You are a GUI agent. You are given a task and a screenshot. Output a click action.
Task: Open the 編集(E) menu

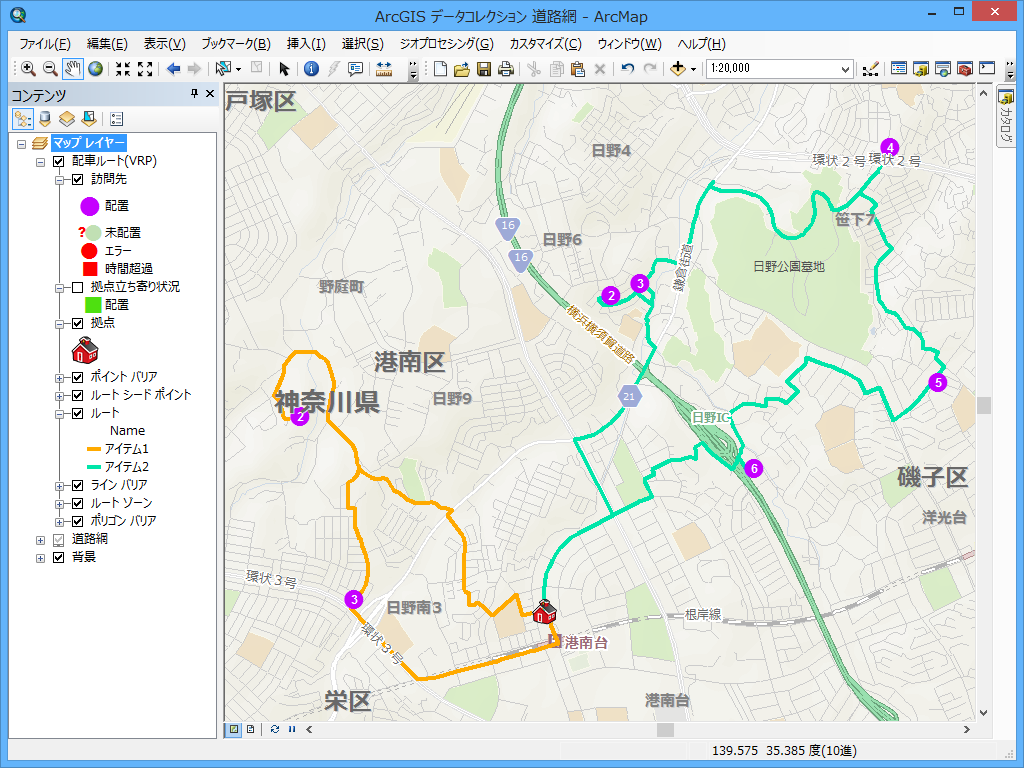coord(107,44)
